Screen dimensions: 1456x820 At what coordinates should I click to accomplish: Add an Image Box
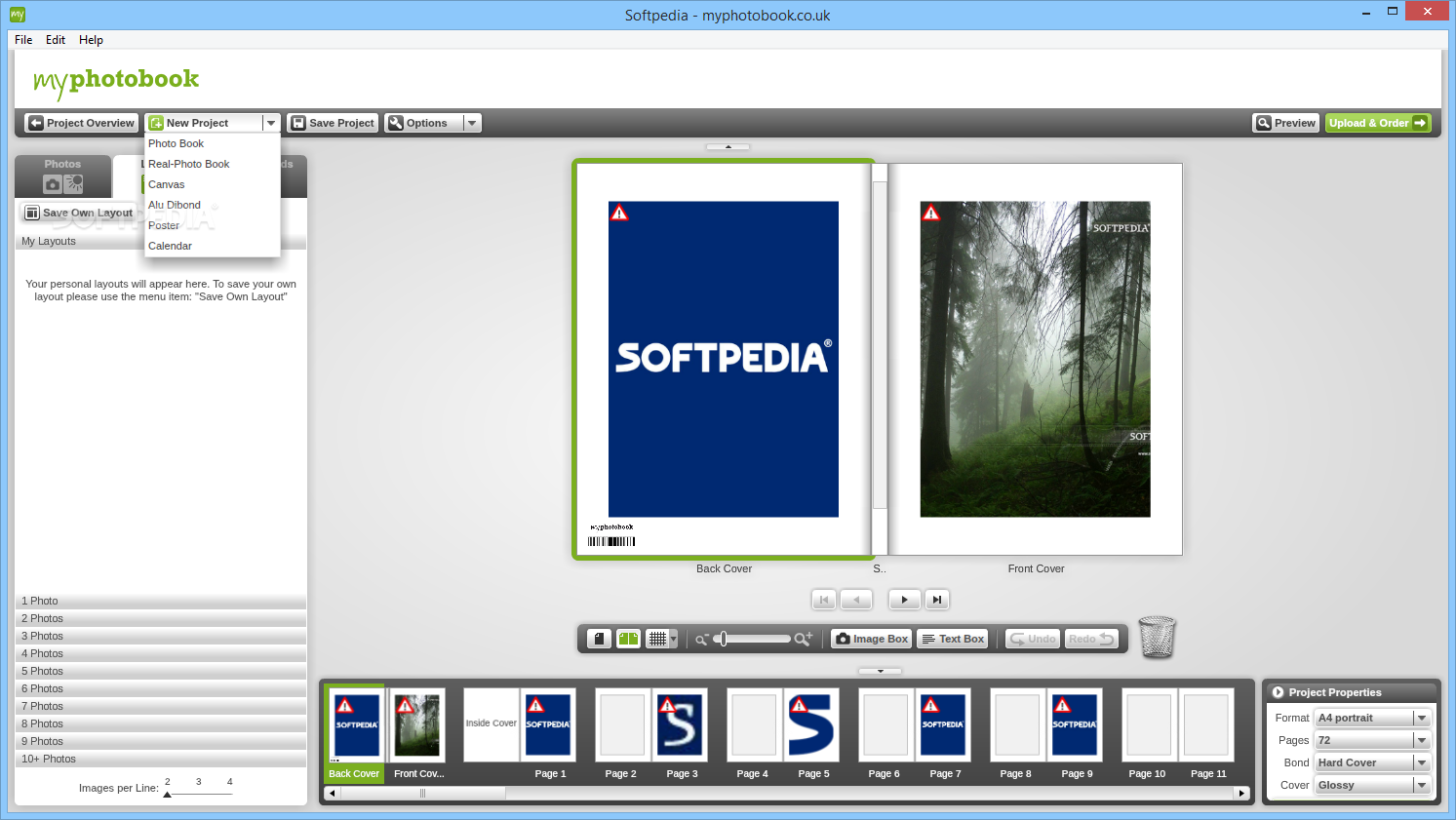pos(871,639)
